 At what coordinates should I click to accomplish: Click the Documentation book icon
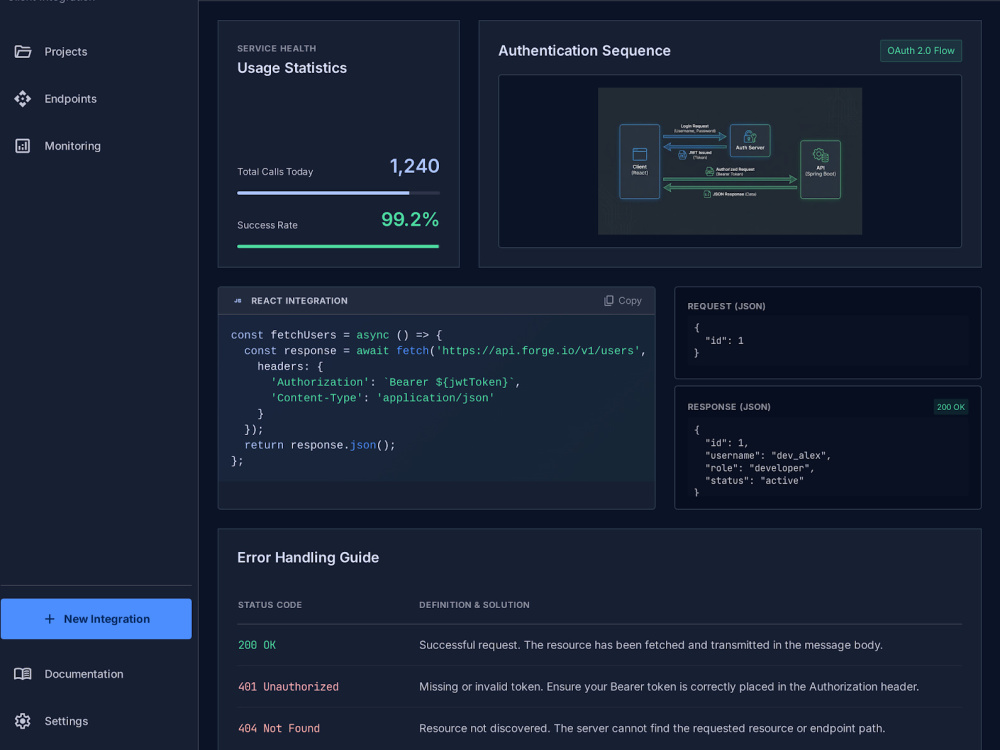coord(23,674)
